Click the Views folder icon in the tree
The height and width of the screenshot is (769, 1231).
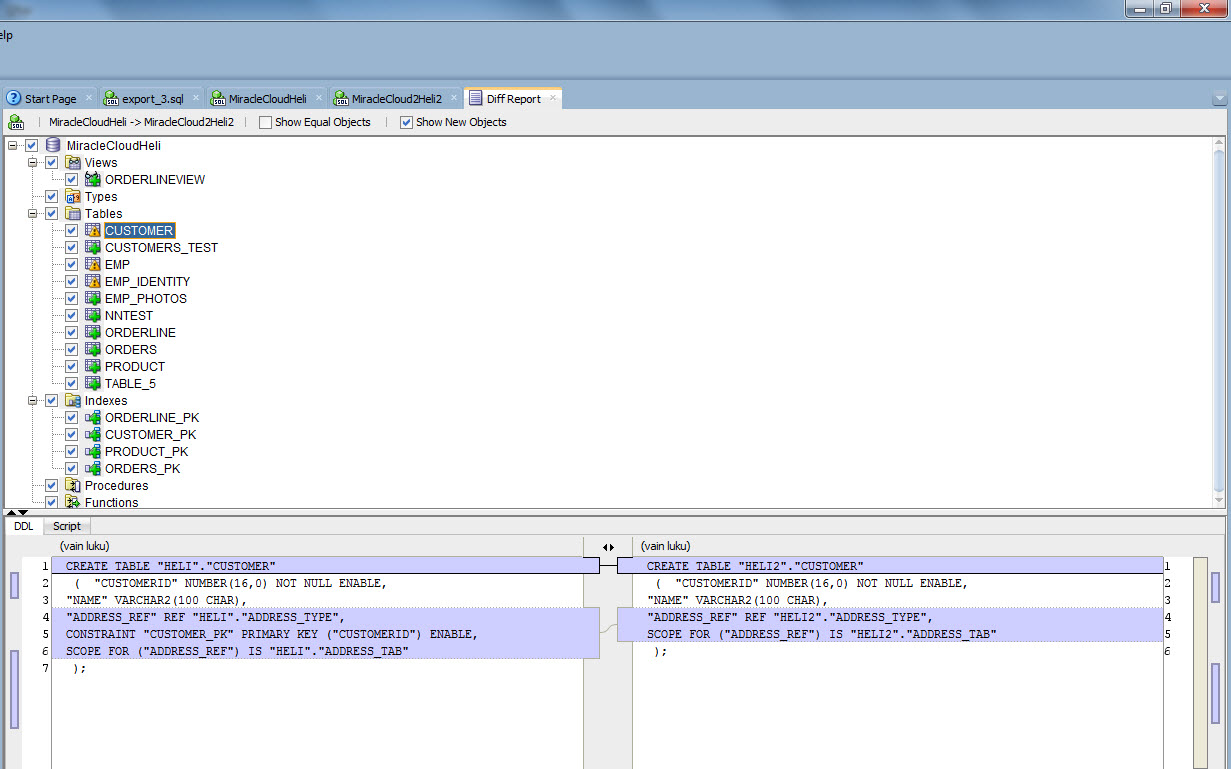[73, 163]
